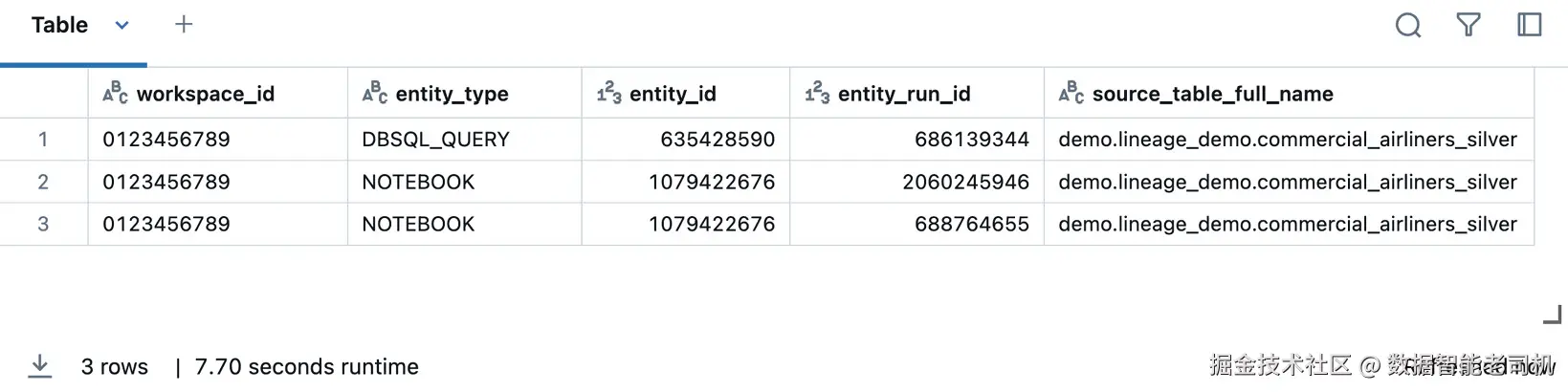Click the string type icon beside source_table_full_name
This screenshot has width=1568, height=392.
1071,93
